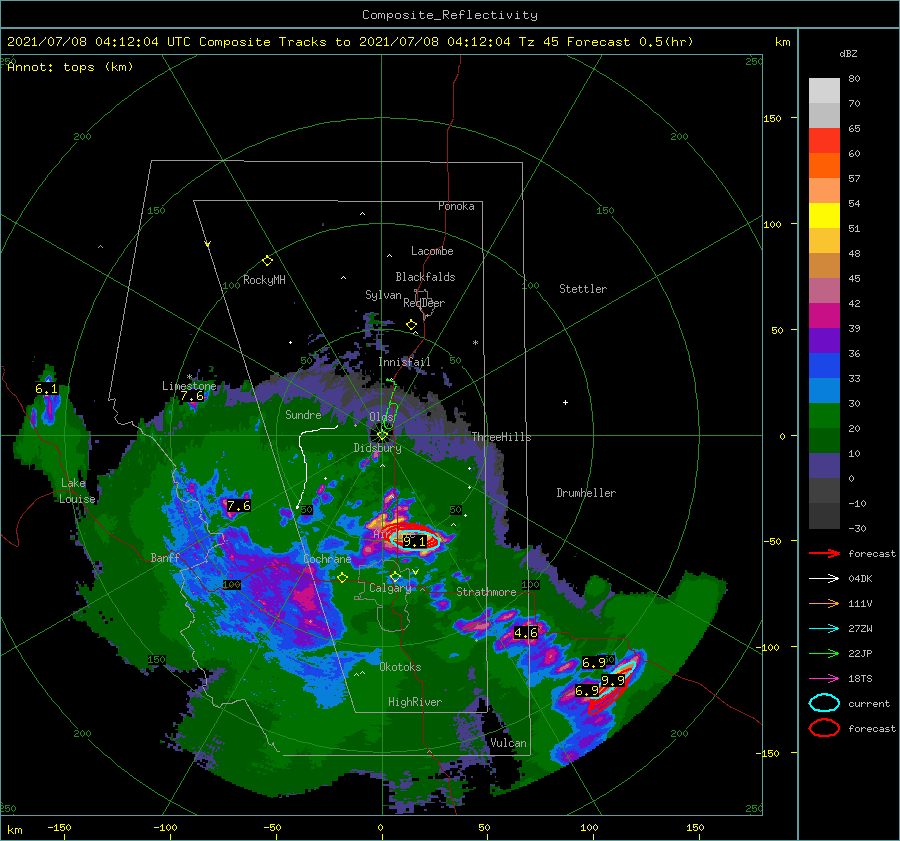Click the Lacombe town label
Image resolution: width=900 pixels, height=841 pixels.
coord(432,251)
